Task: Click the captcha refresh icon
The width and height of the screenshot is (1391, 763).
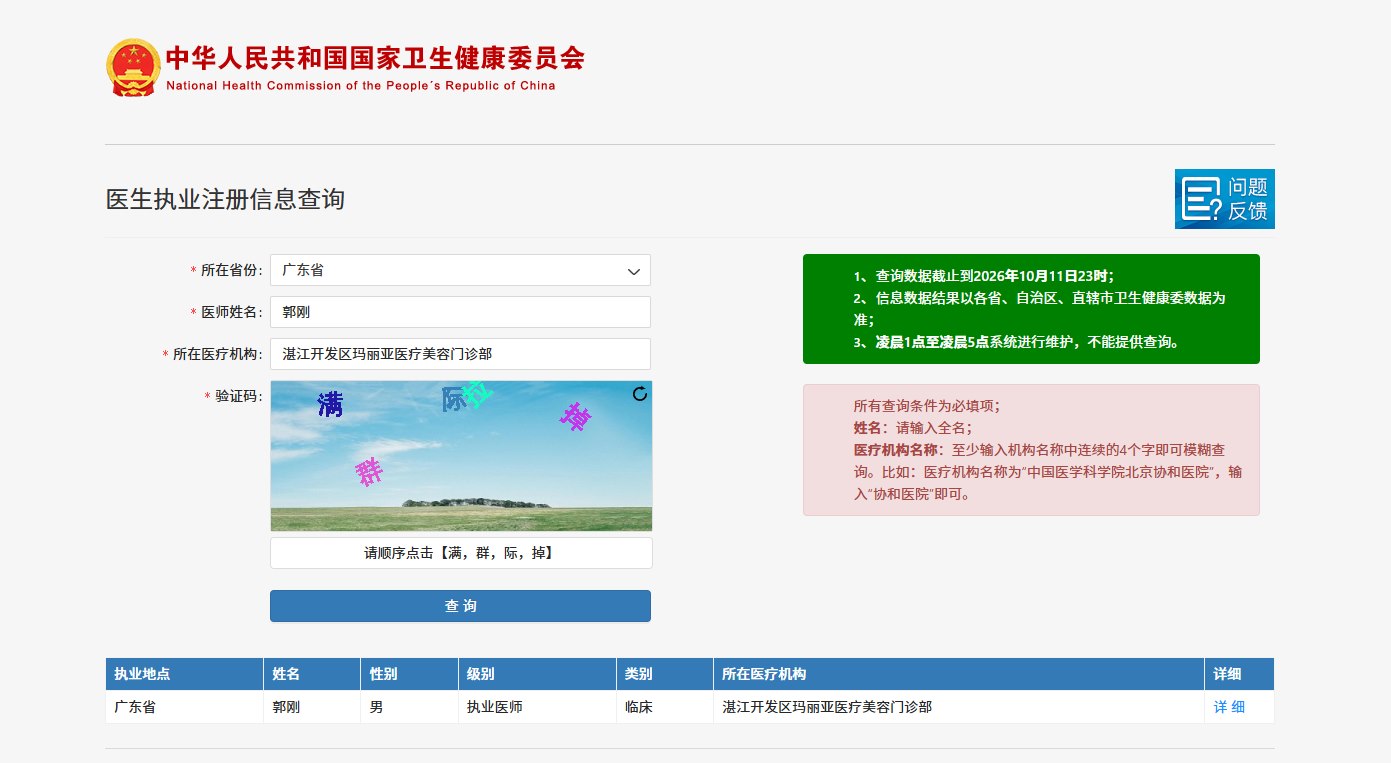Action: point(640,394)
